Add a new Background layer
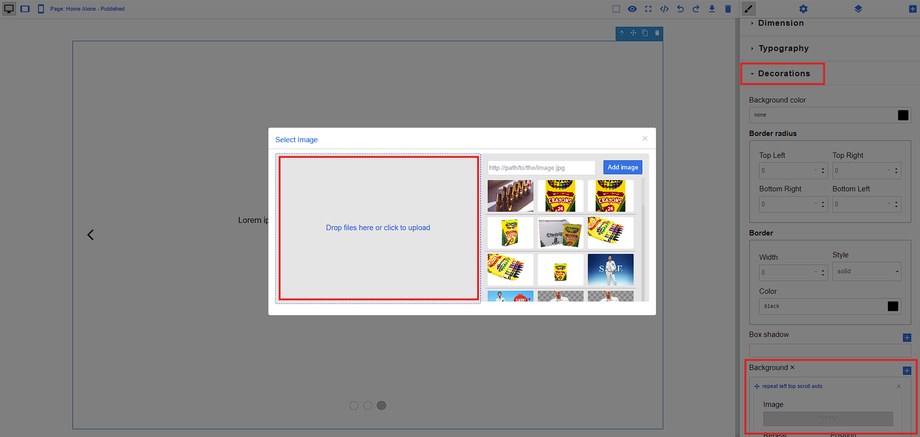 [907, 371]
